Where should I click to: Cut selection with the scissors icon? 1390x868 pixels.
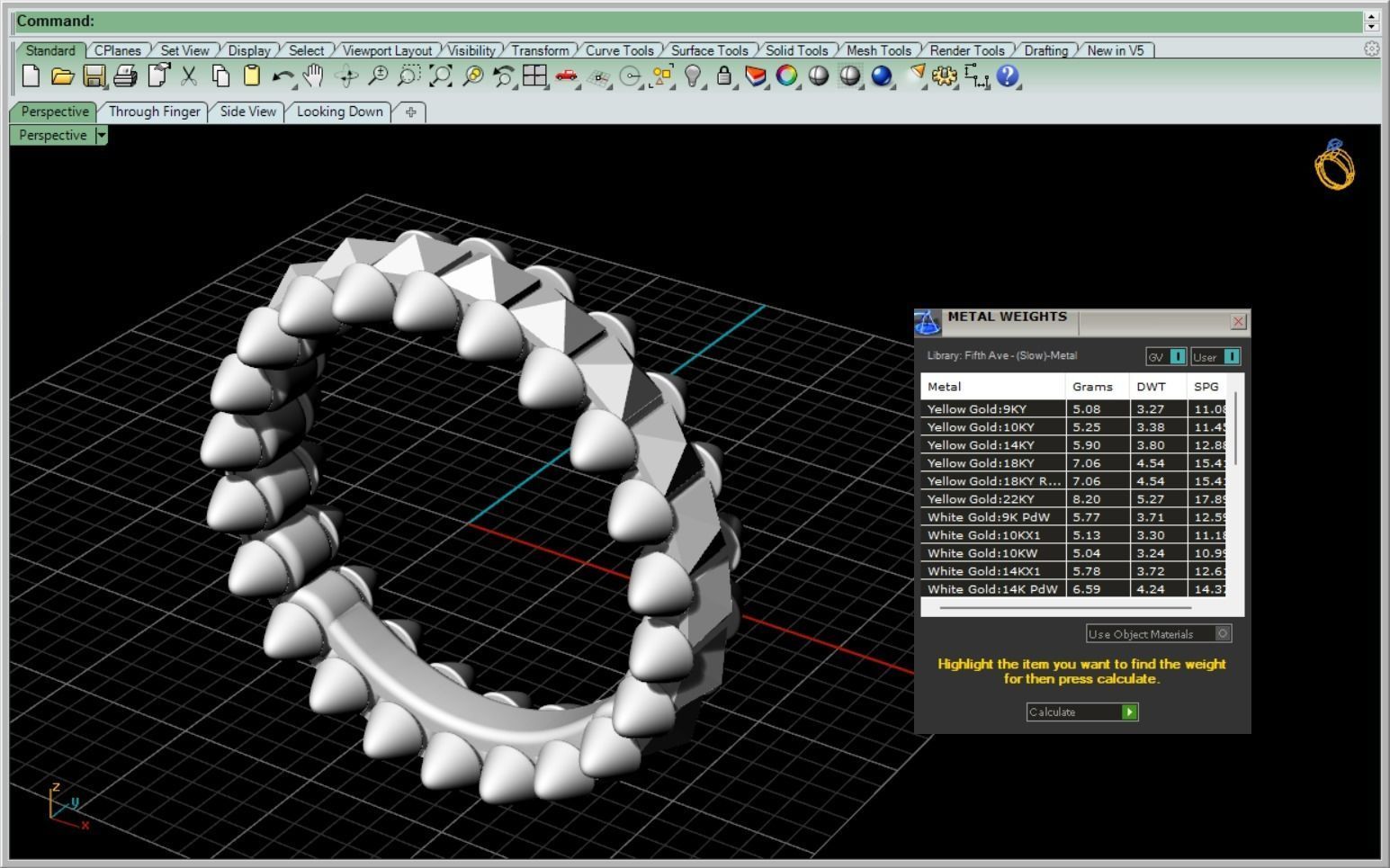point(189,76)
